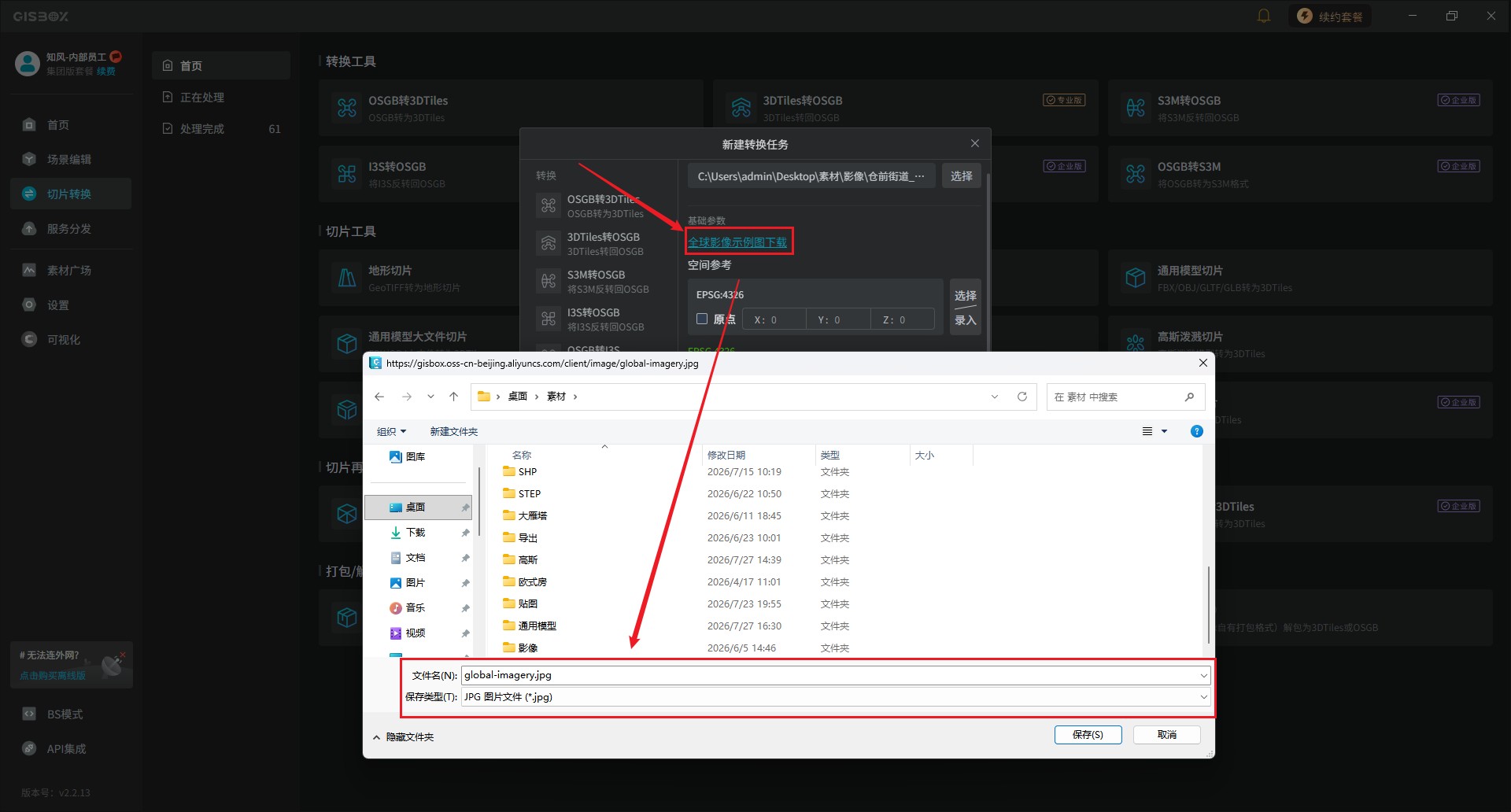Screen dimensions: 1511x812
Task: Select 切片转换 in the sidebar
Action: pyautogui.click(x=71, y=194)
